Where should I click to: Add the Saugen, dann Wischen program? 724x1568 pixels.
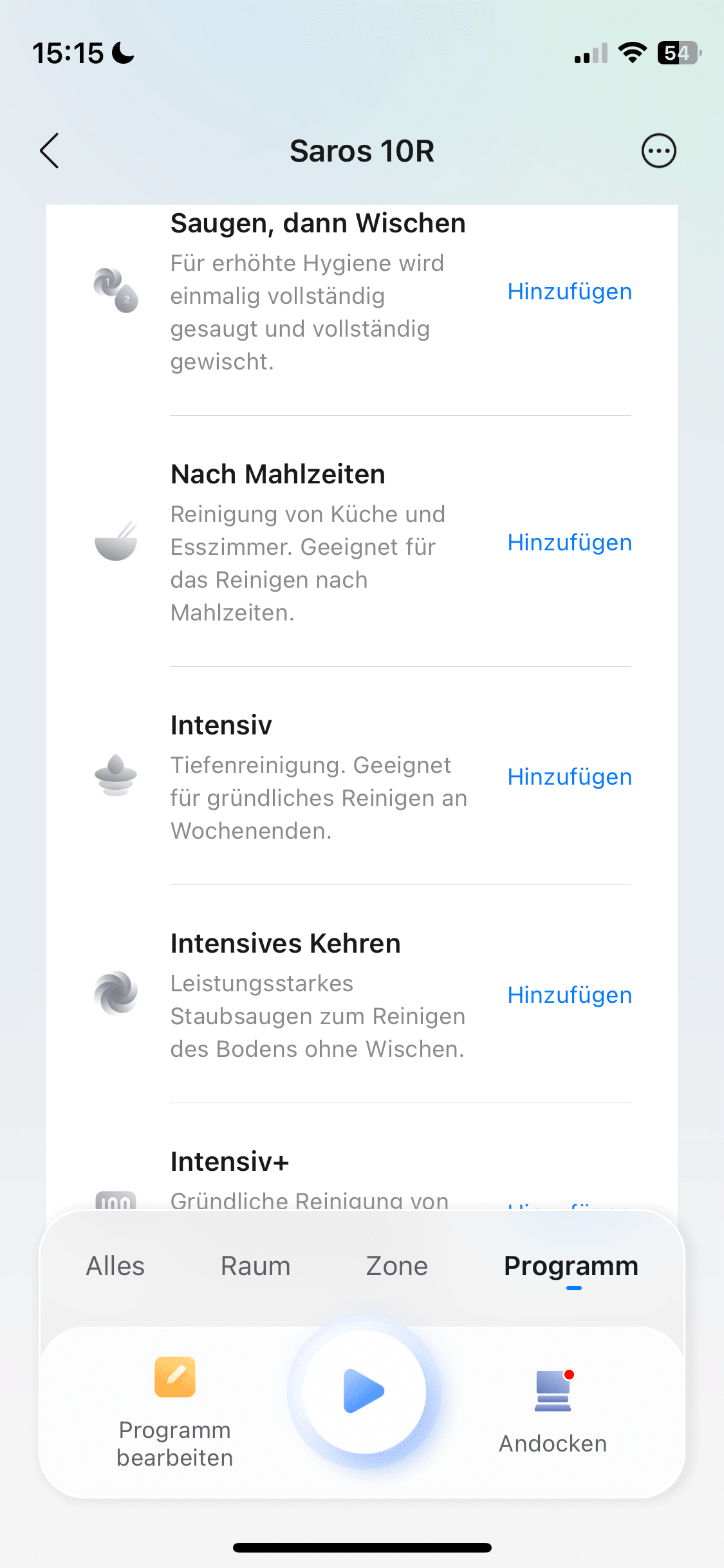(569, 292)
